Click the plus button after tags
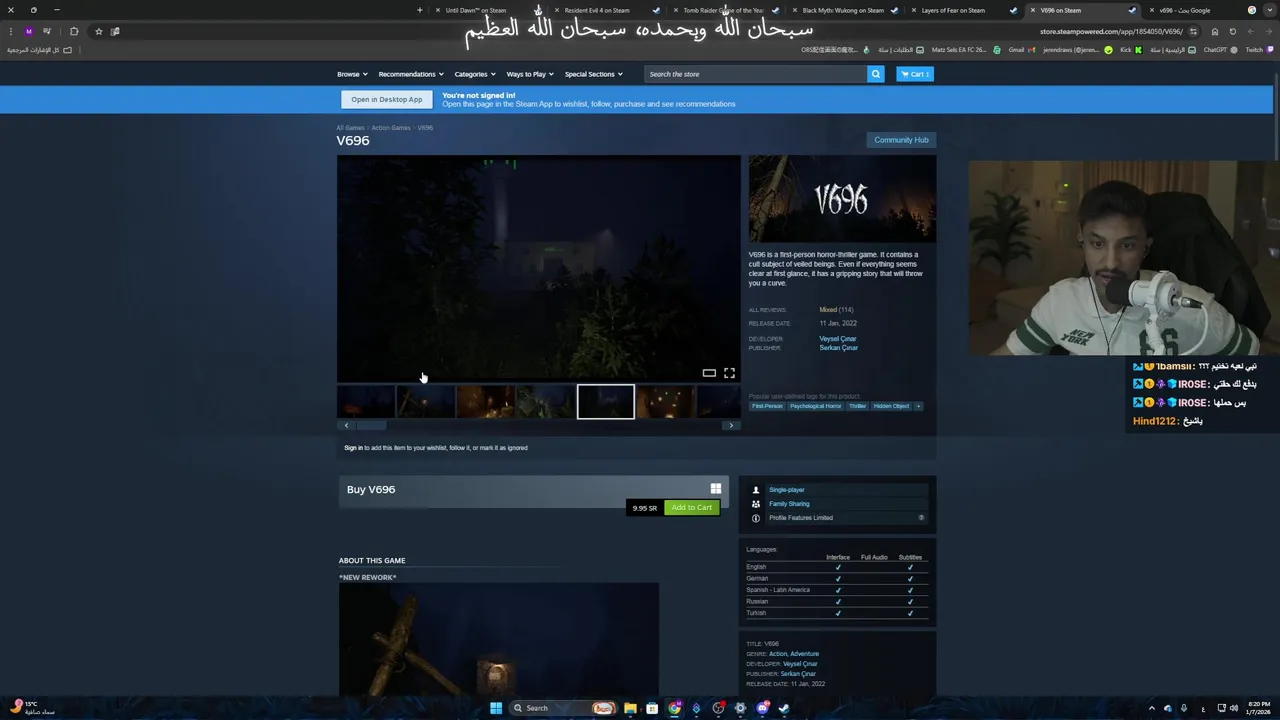 pyautogui.click(x=918, y=406)
